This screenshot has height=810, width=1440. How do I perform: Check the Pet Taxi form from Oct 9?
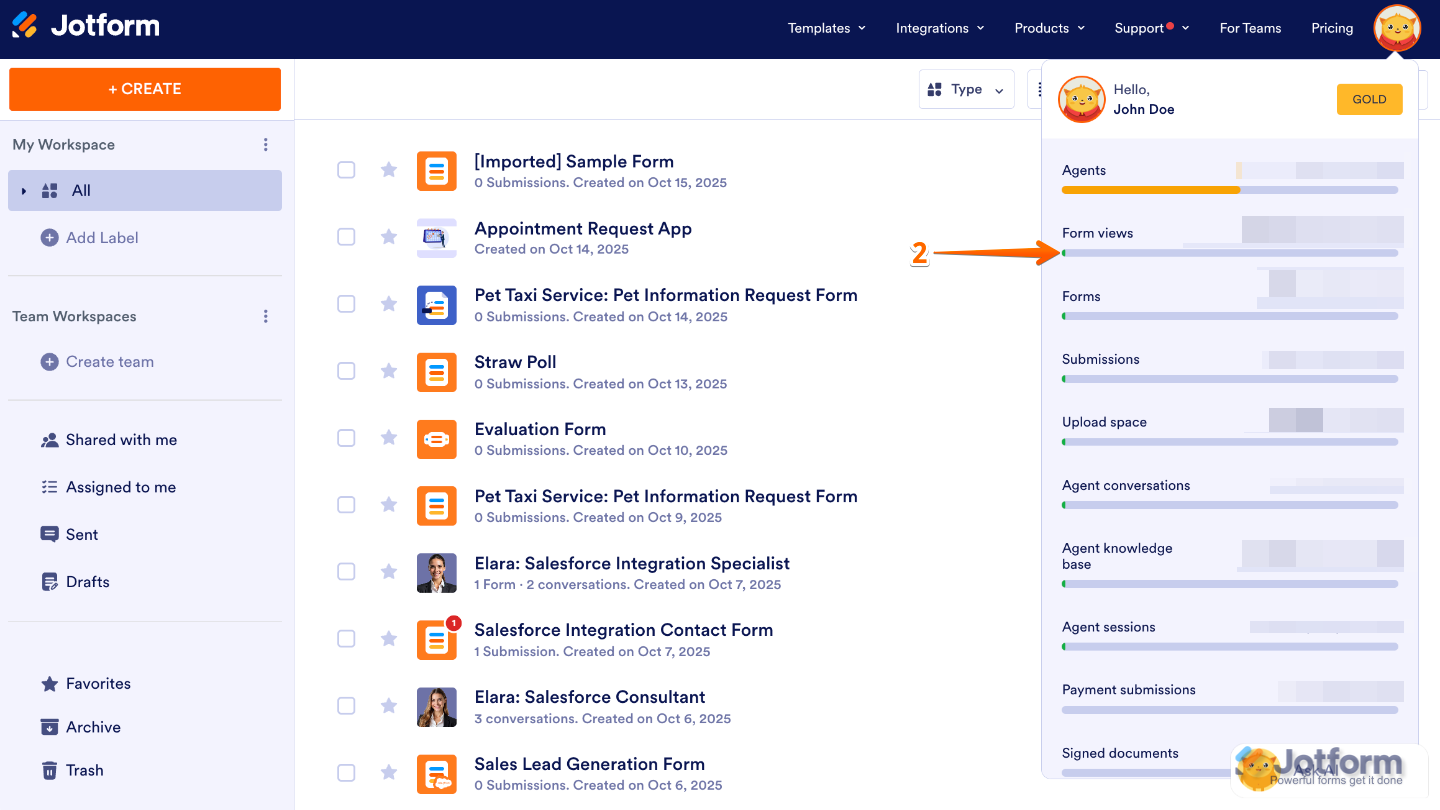(346, 505)
